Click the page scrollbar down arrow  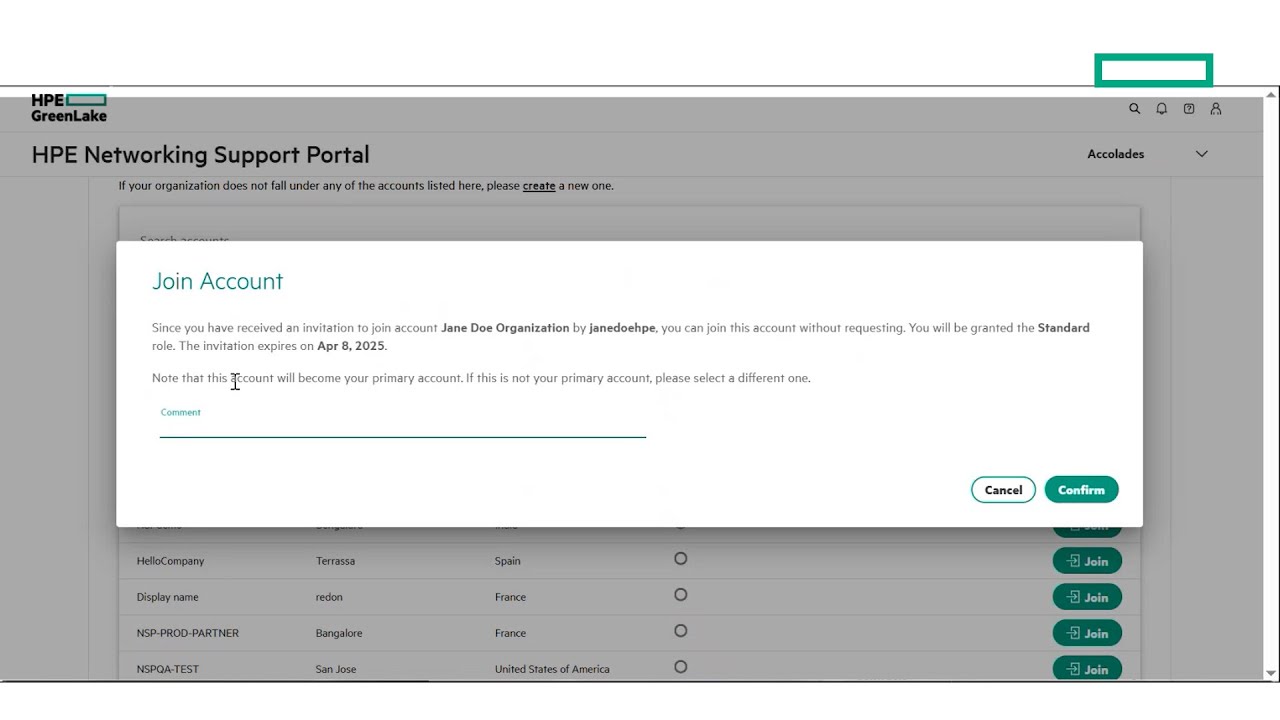click(x=1272, y=674)
